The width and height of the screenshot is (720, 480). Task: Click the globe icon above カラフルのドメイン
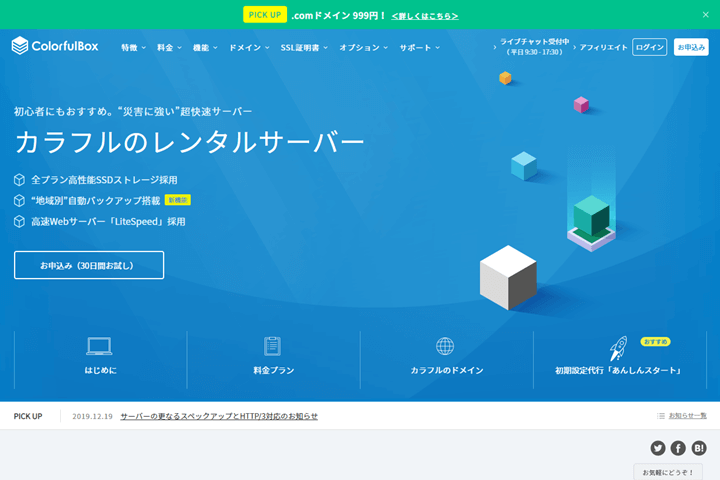click(445, 346)
